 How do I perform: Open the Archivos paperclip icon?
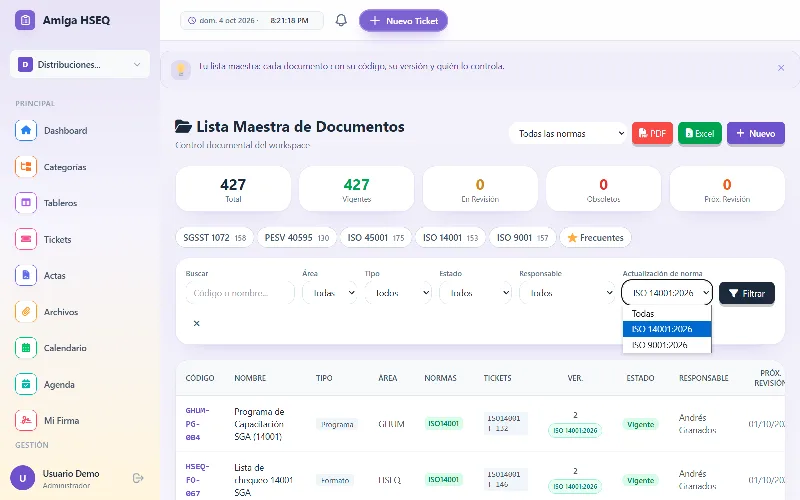click(x=26, y=312)
